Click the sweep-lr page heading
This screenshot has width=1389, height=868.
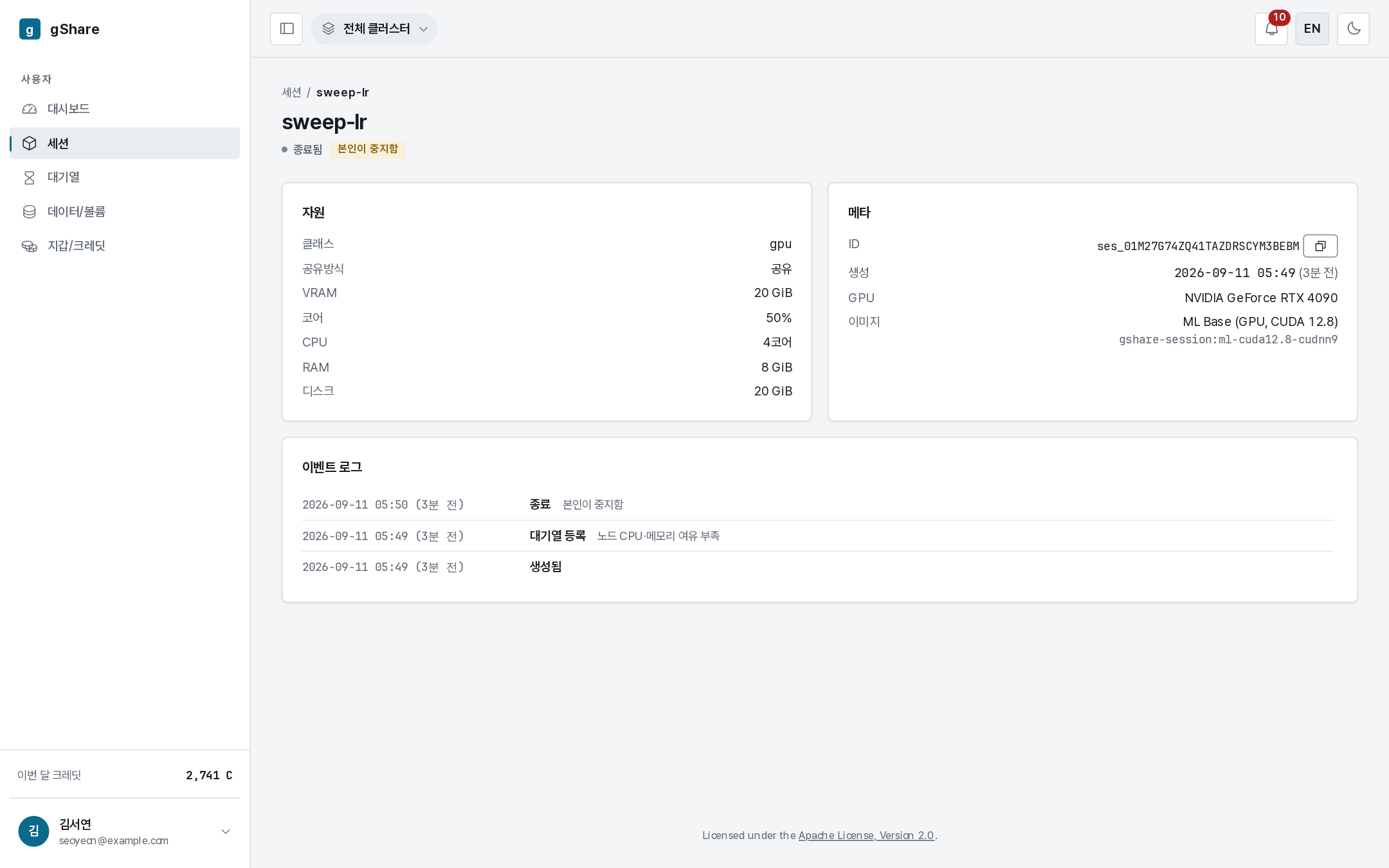tap(324, 122)
